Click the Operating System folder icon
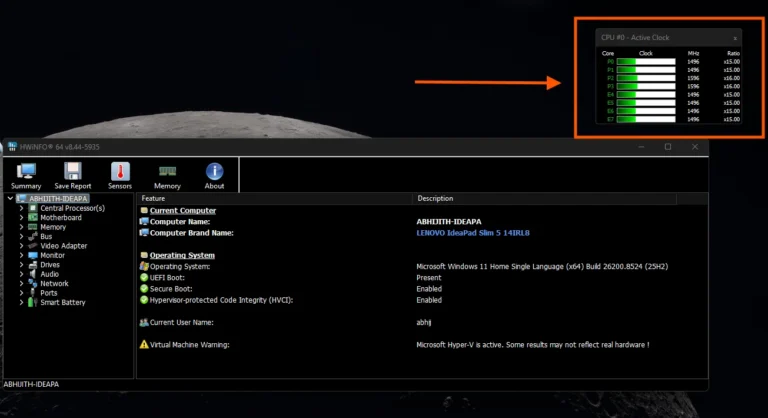 (x=144, y=255)
